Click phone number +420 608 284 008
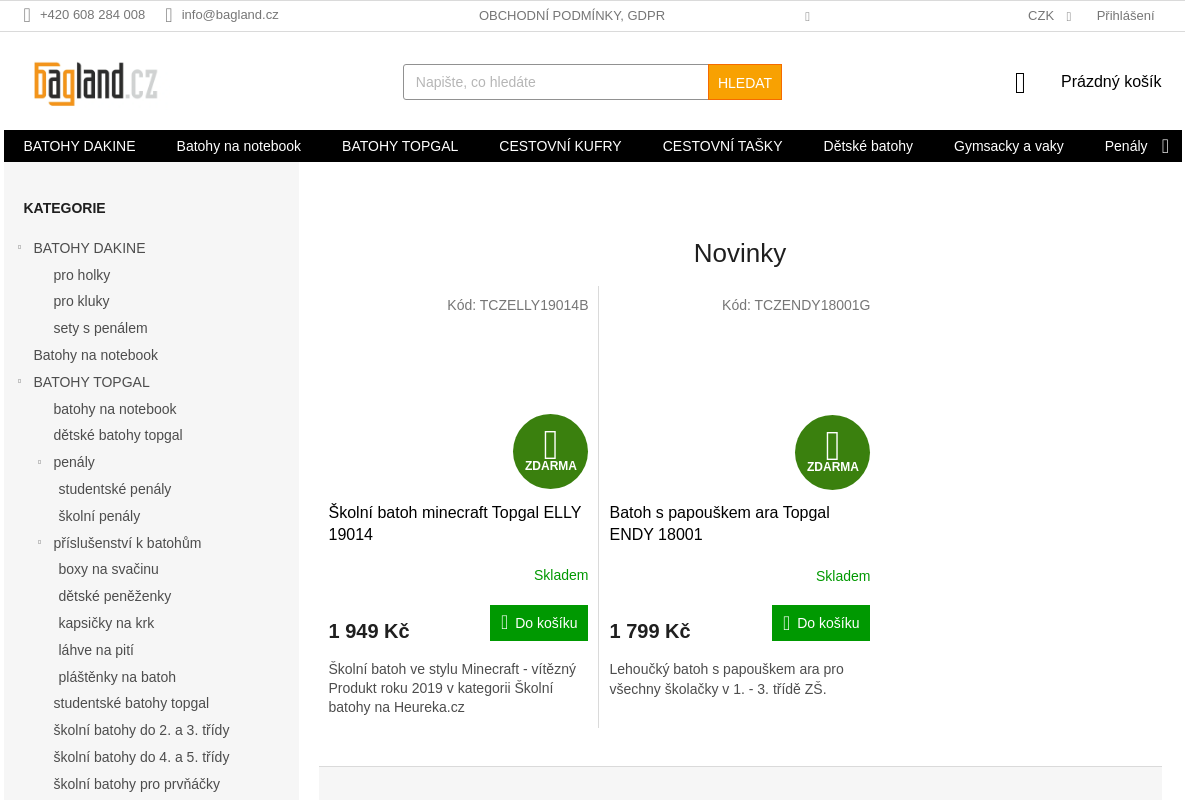Viewport: 1200px width, 800px height. click(x=92, y=15)
